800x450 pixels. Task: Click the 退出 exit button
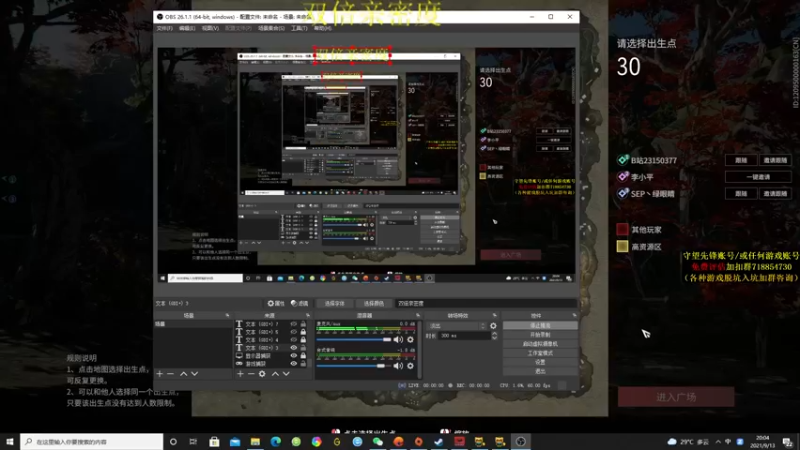(x=540, y=371)
